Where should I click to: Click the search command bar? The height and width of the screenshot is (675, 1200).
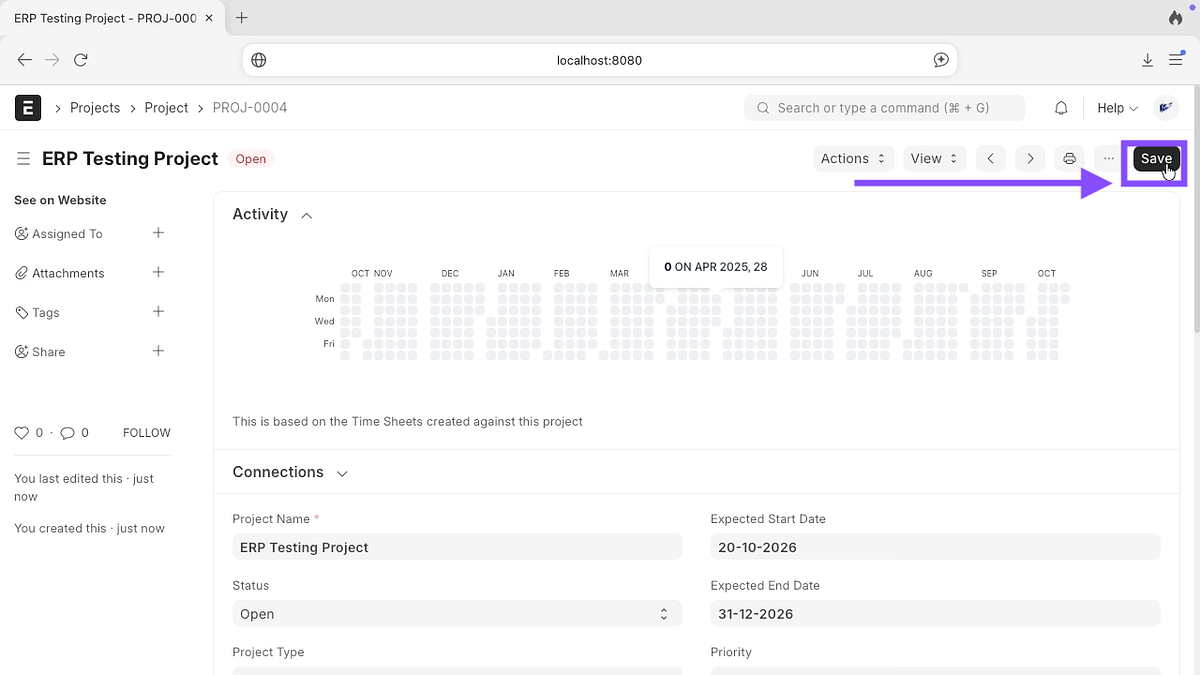click(884, 107)
